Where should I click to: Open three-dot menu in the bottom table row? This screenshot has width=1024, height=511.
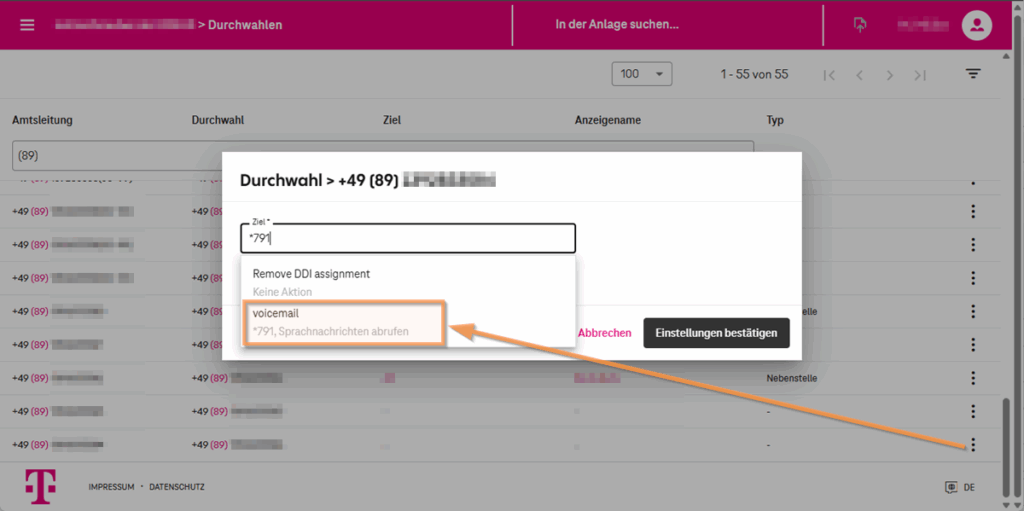[973, 444]
